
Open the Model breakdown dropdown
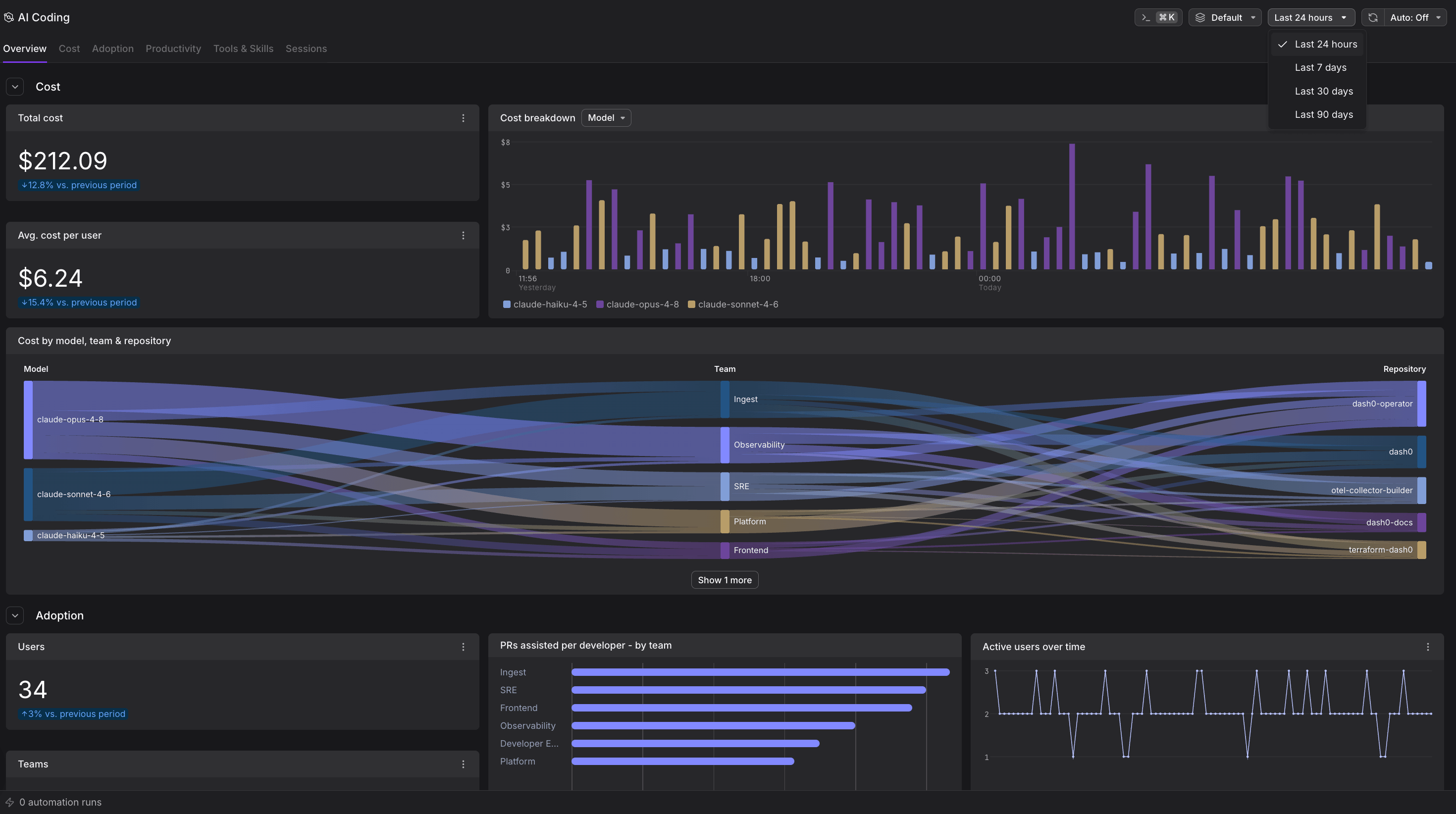tap(606, 118)
